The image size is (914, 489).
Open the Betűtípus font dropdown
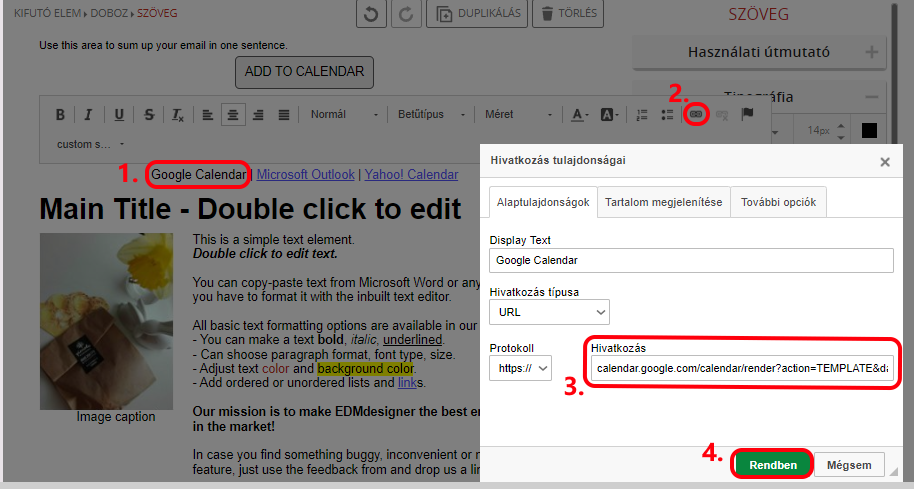click(x=431, y=115)
